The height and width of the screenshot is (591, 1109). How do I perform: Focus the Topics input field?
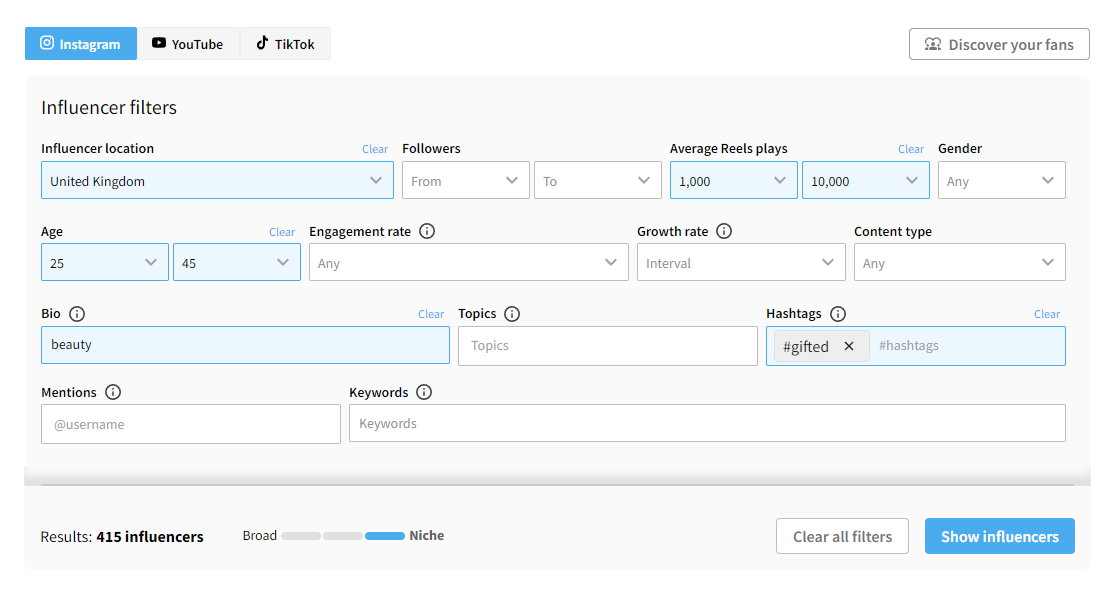(x=608, y=346)
